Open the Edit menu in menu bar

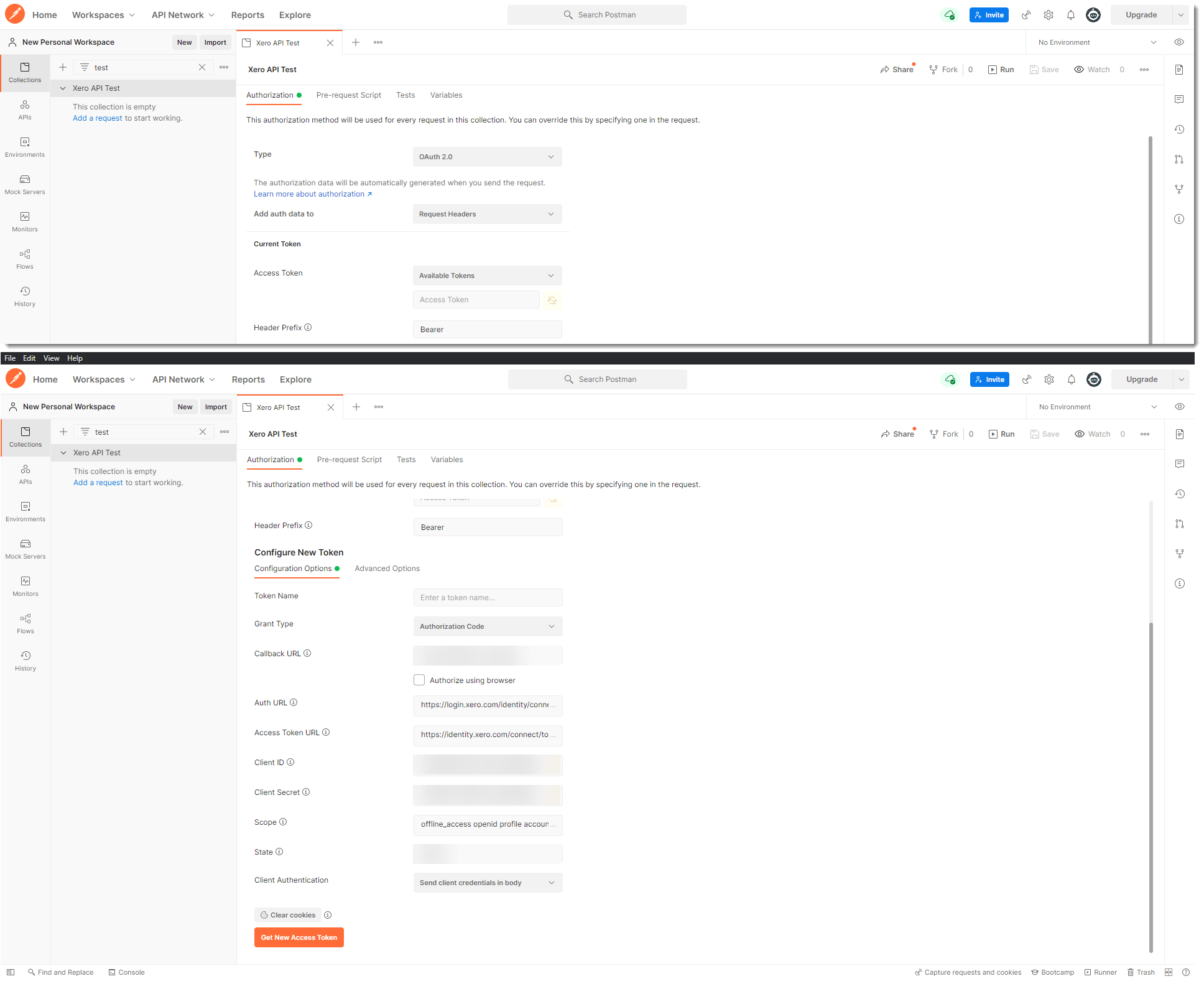(x=29, y=358)
